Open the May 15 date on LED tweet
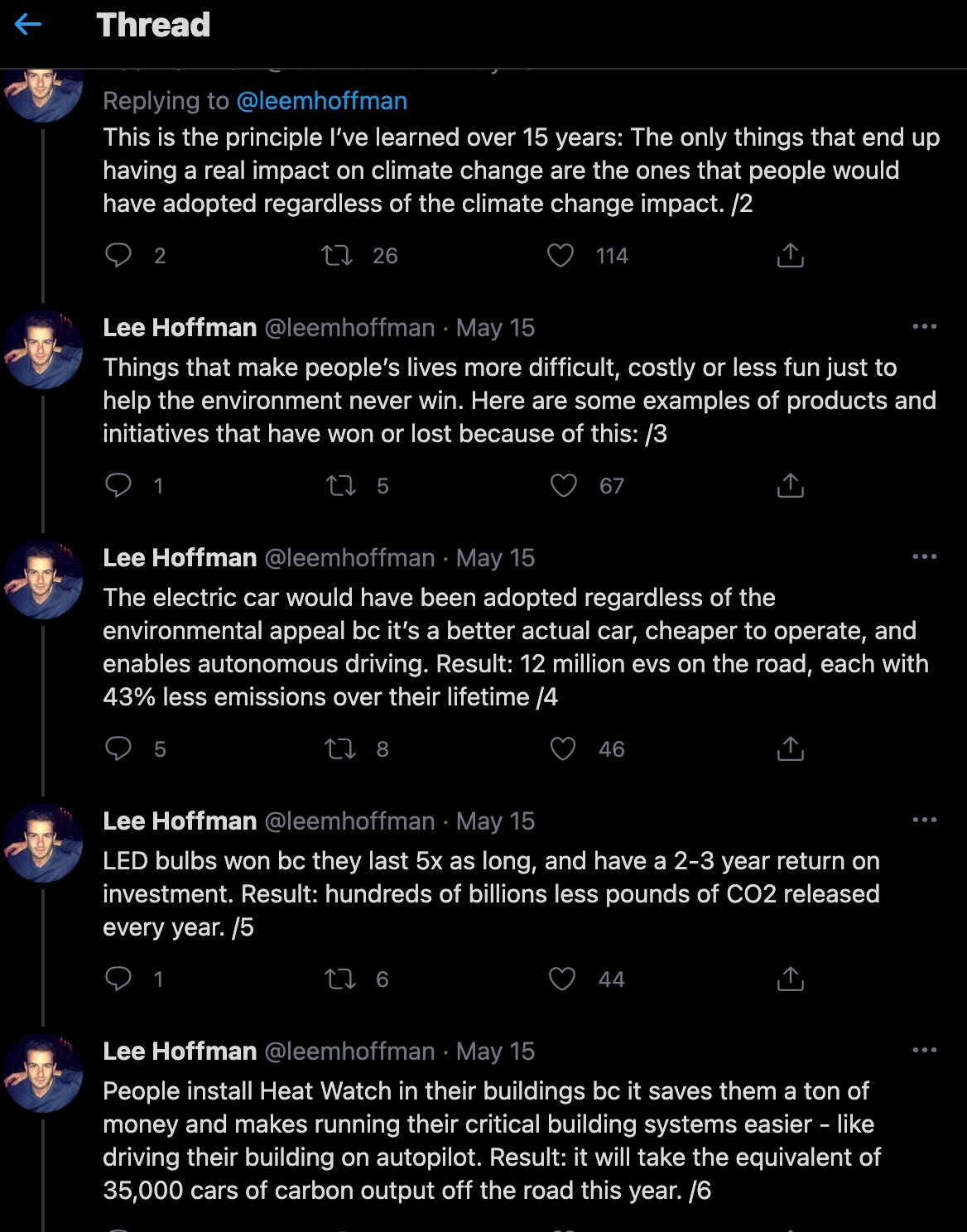 click(x=495, y=821)
